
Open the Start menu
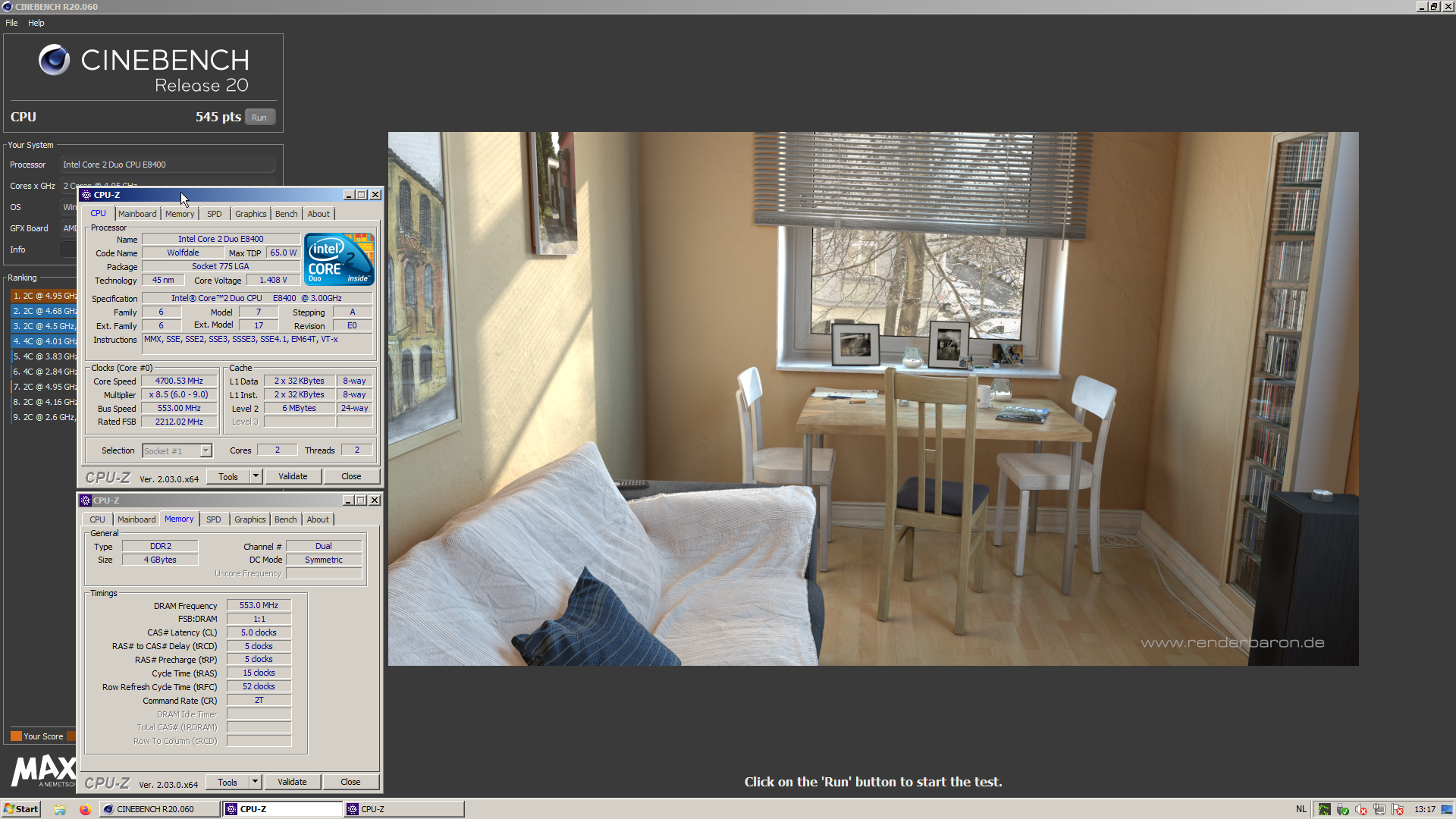(21, 809)
